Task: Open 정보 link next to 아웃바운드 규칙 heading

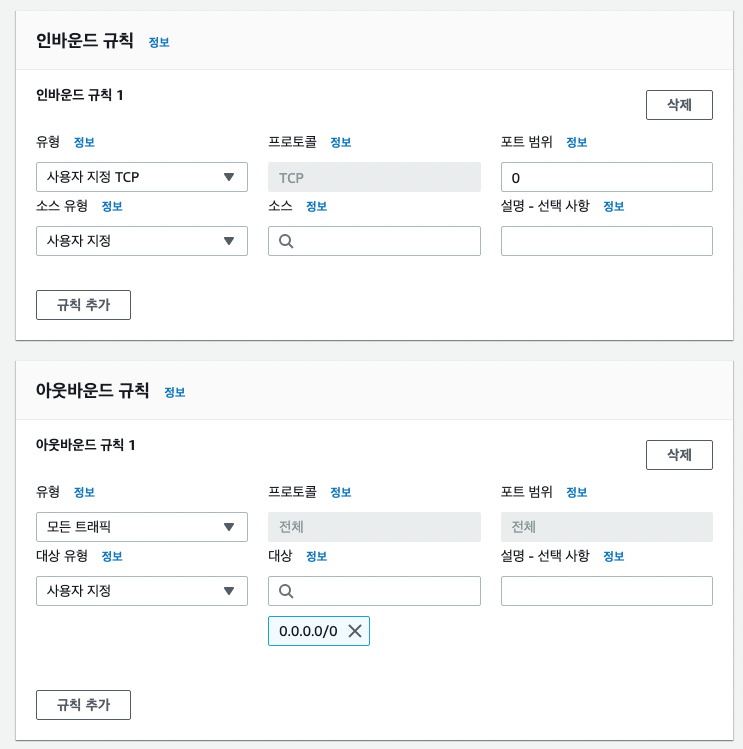Action: (x=175, y=393)
